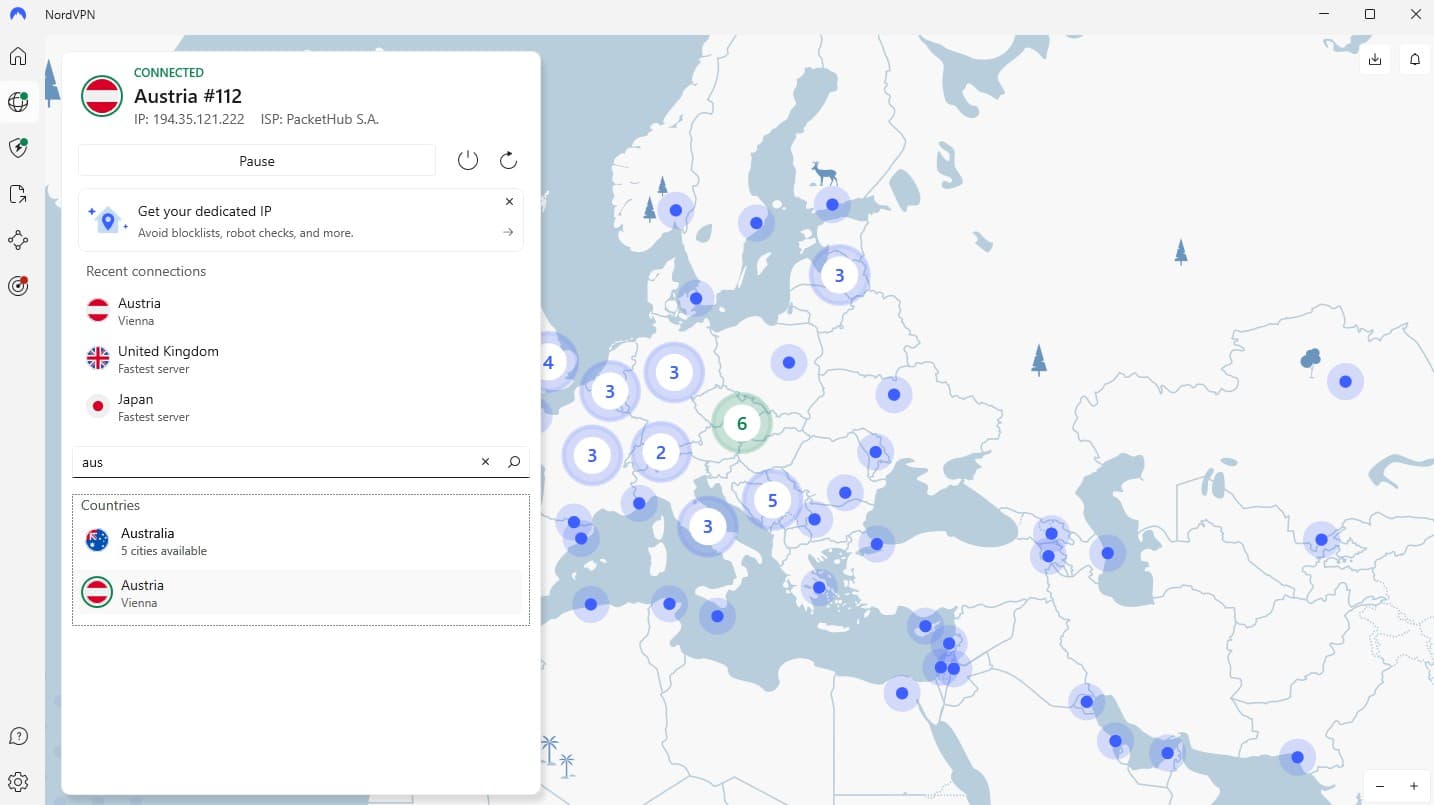Image resolution: width=1434 pixels, height=805 pixels.
Task: Click the CONNECTED status text
Action: 169,73
